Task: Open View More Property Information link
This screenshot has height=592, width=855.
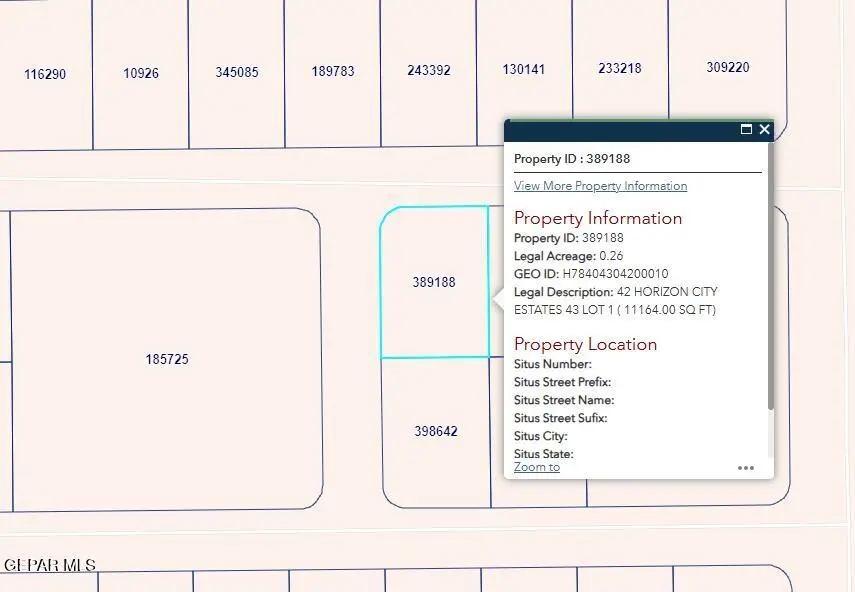Action: pos(600,186)
